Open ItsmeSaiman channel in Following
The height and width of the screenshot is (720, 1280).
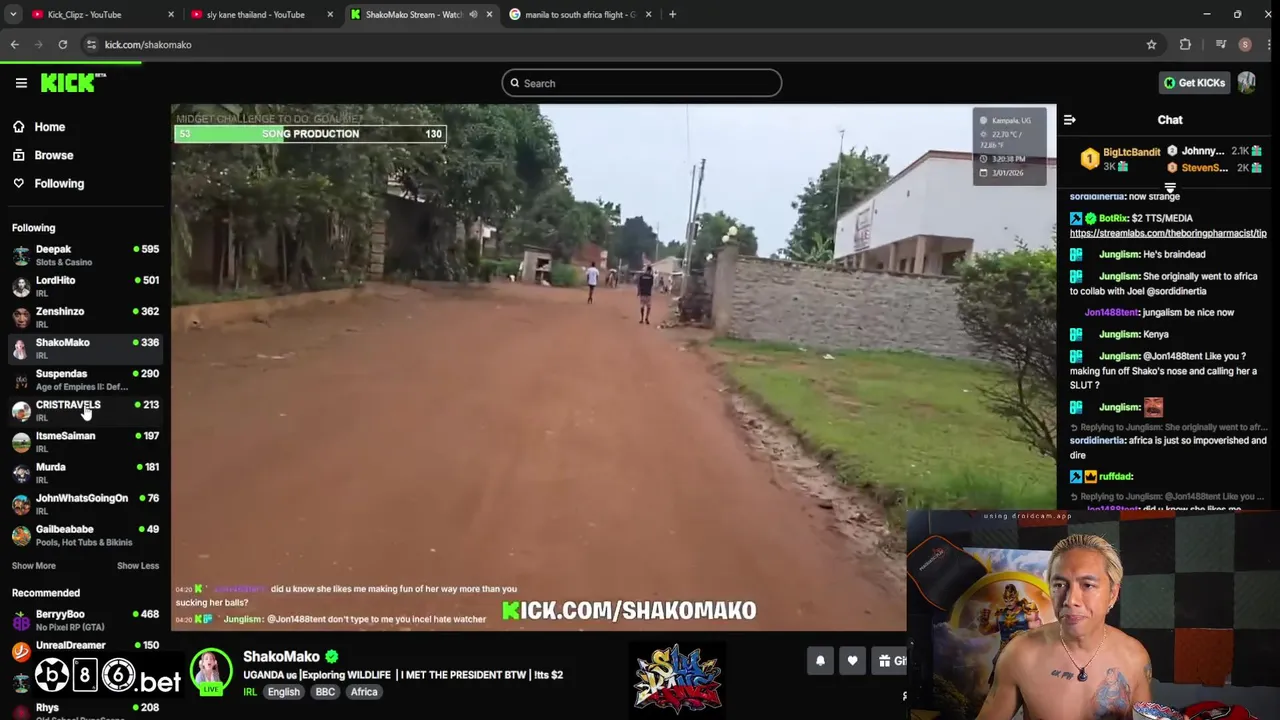[86, 441]
